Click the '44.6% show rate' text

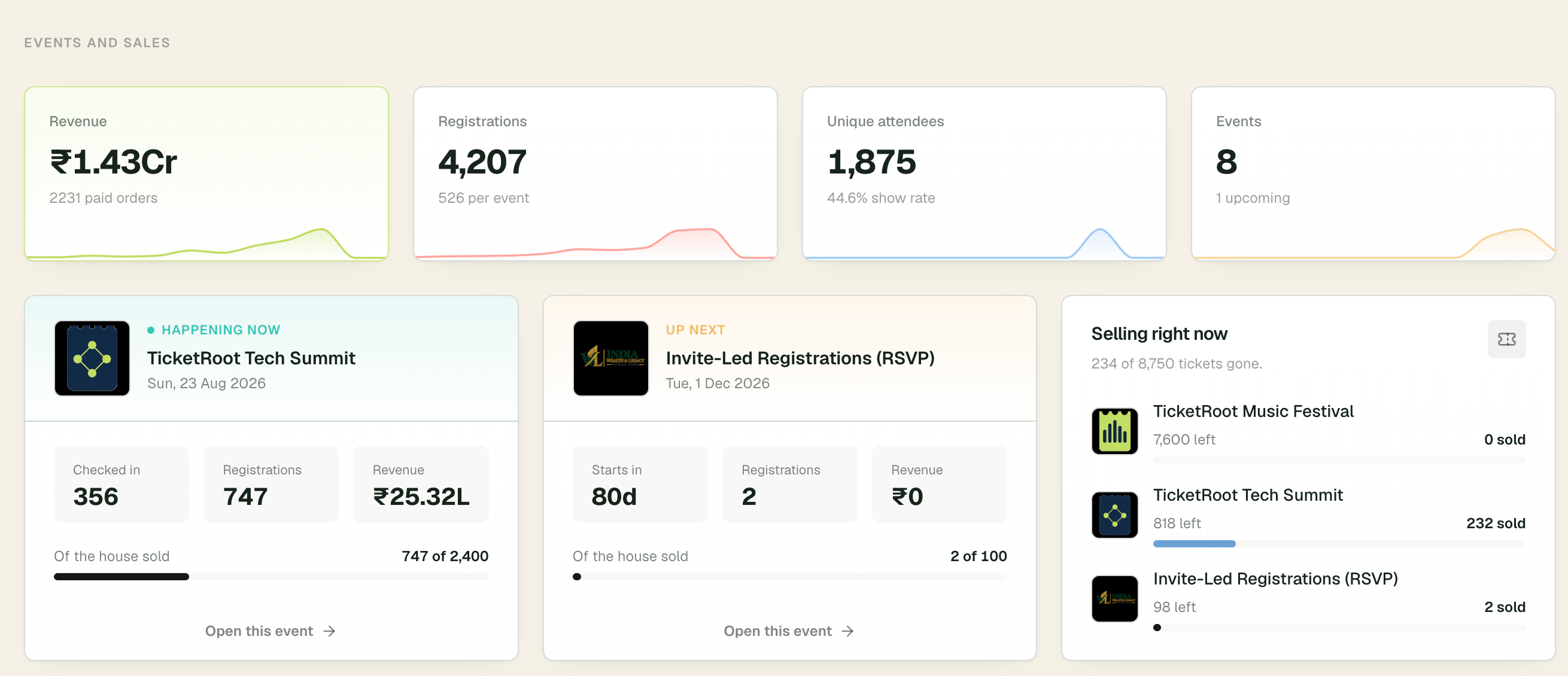click(880, 198)
